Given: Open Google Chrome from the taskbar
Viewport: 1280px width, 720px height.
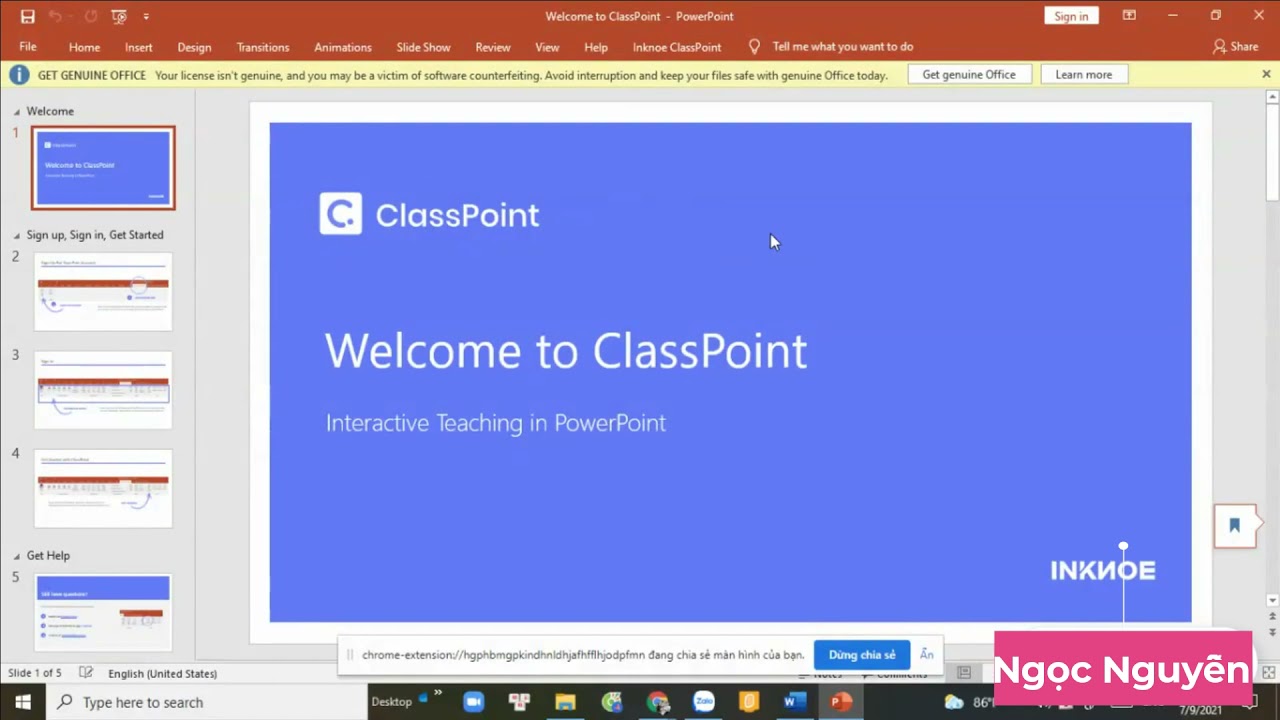Looking at the screenshot, I should click(657, 702).
